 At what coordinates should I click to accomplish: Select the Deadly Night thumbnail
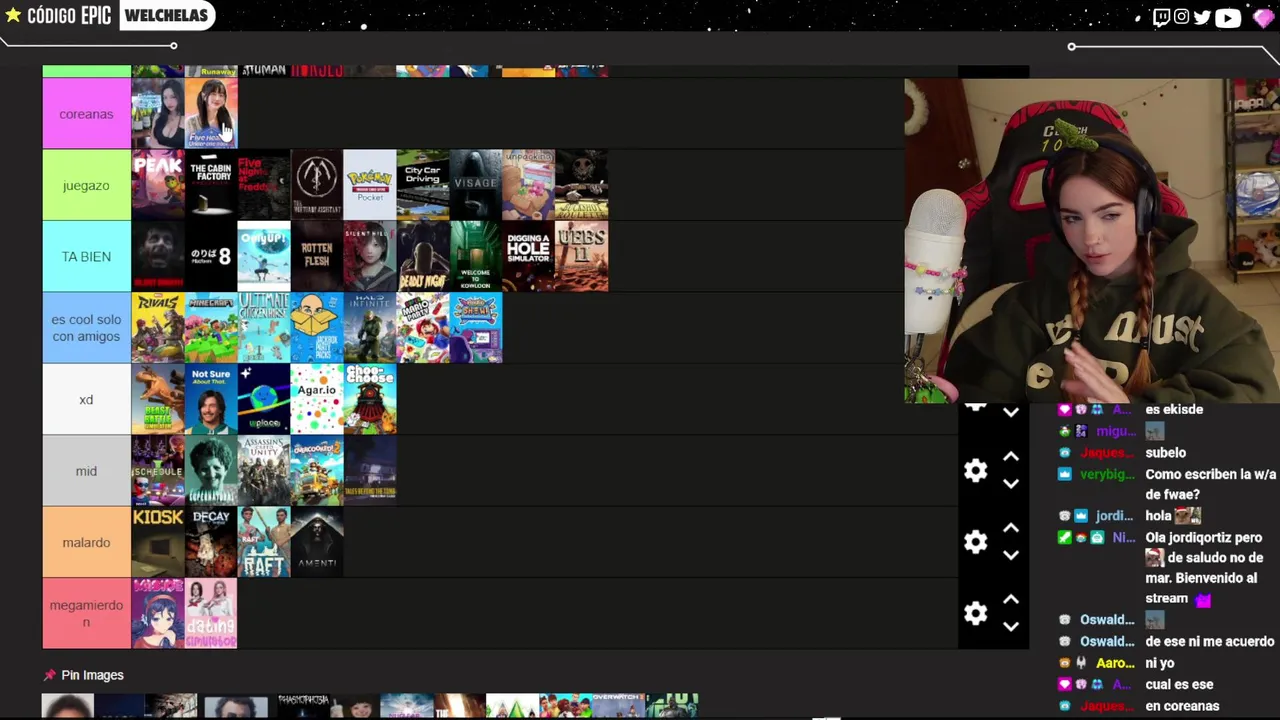click(x=423, y=257)
